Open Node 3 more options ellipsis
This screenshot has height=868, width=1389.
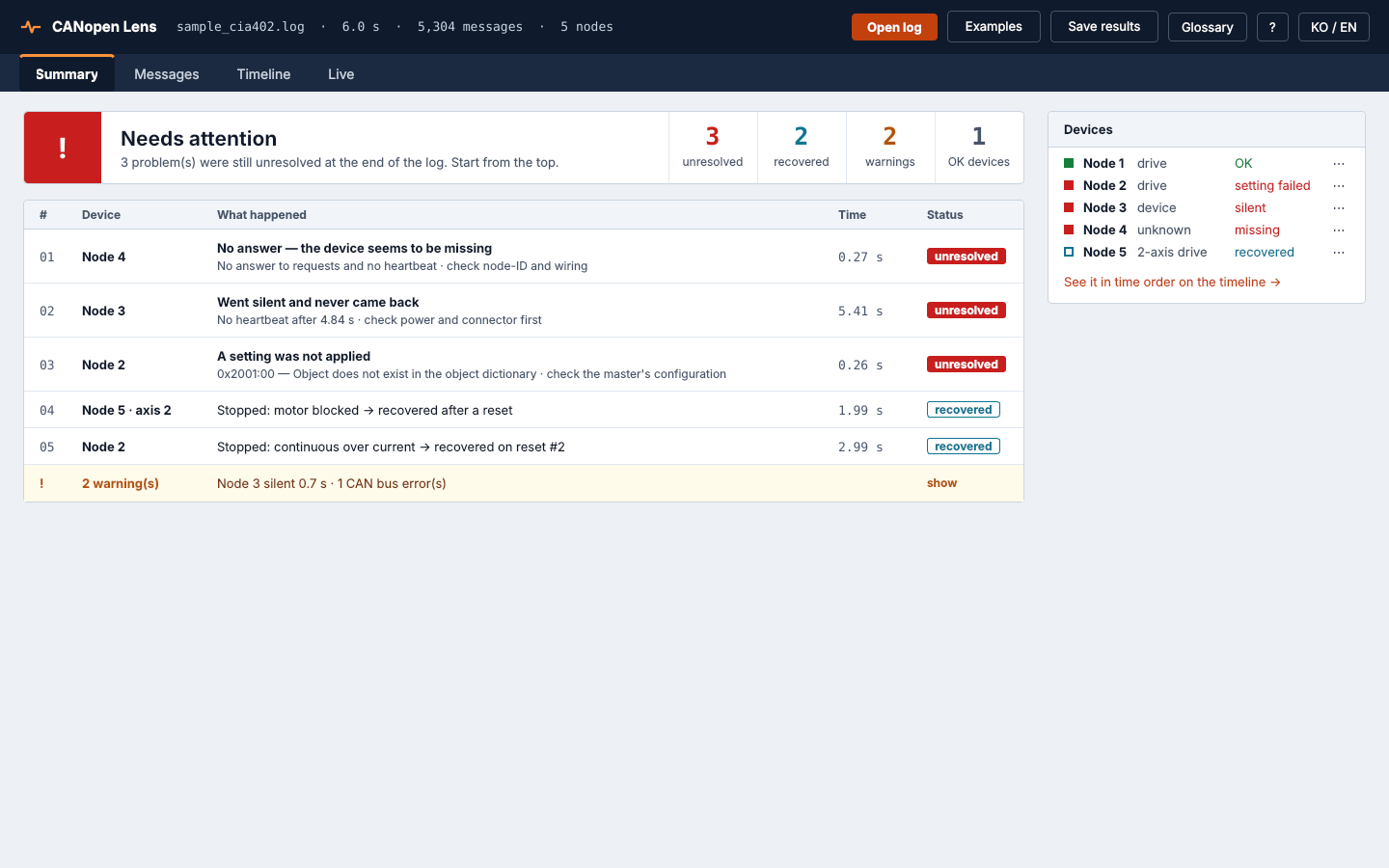coord(1339,208)
